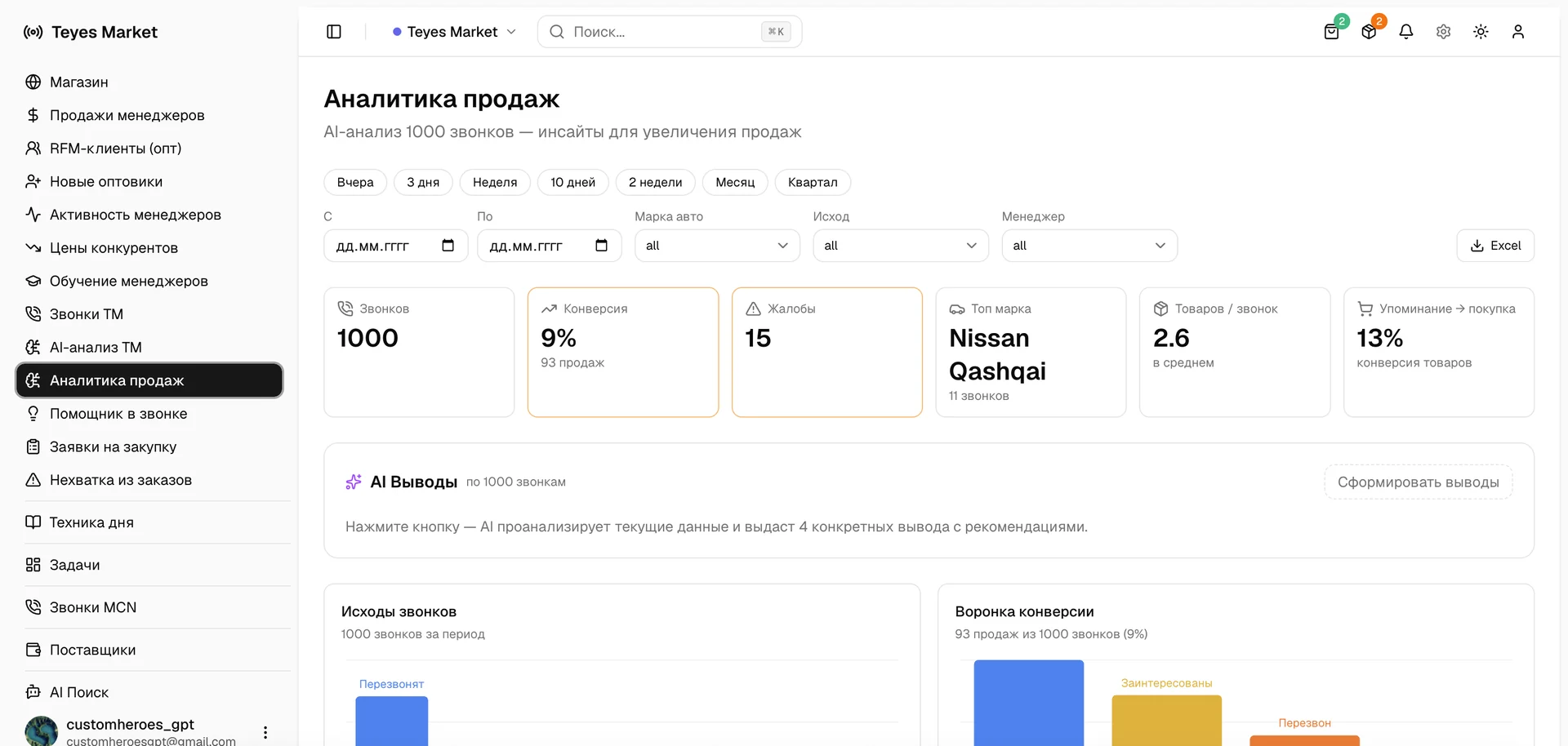This screenshot has height=746, width=1568.
Task: Open the shopping bag icon with badge
Action: pyautogui.click(x=1332, y=32)
